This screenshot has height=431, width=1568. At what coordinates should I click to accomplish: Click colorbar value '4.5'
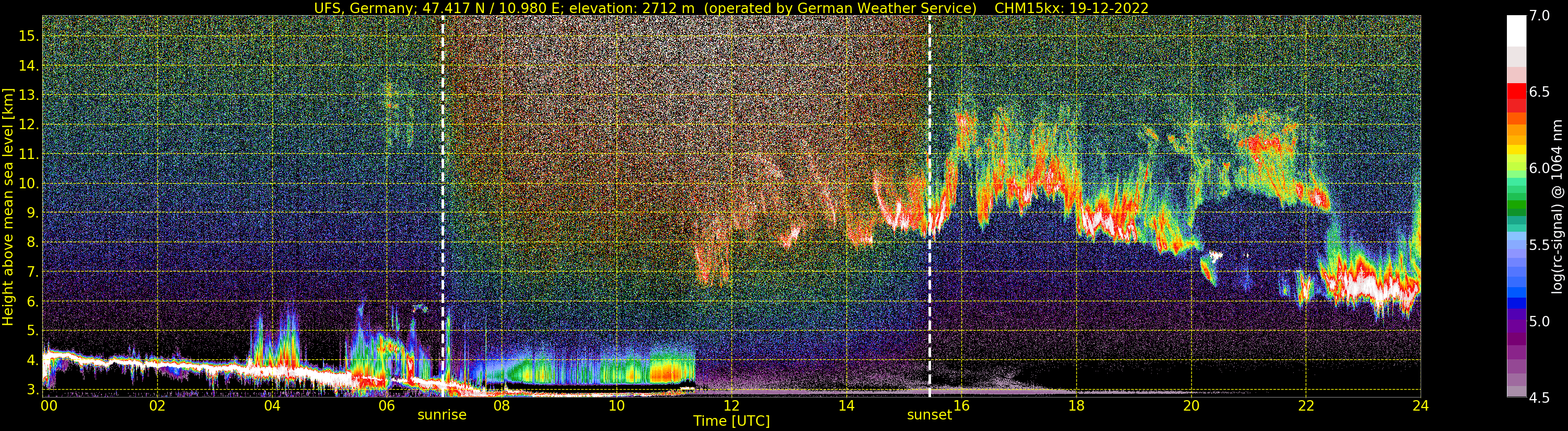click(x=1539, y=398)
